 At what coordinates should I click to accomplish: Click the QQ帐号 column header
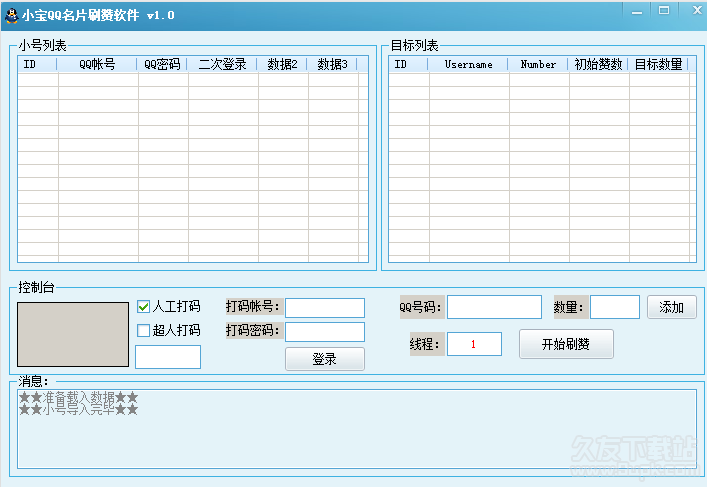tap(97, 64)
